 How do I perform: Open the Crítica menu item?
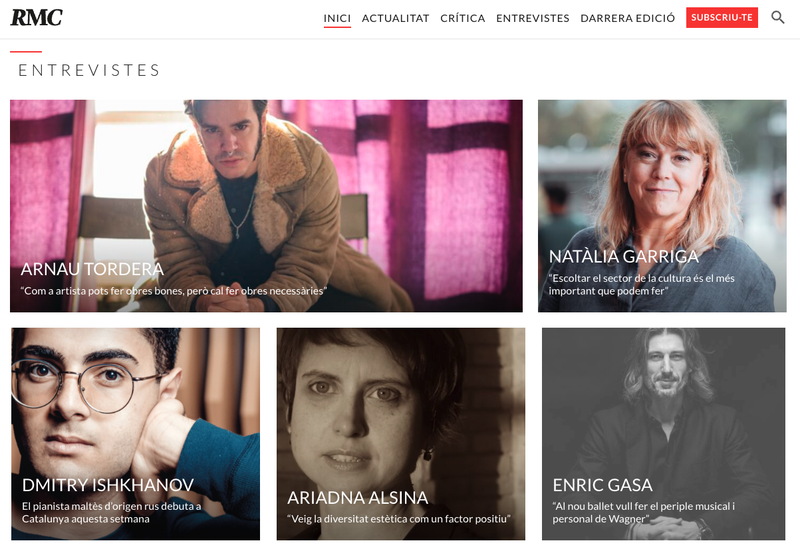tap(463, 18)
